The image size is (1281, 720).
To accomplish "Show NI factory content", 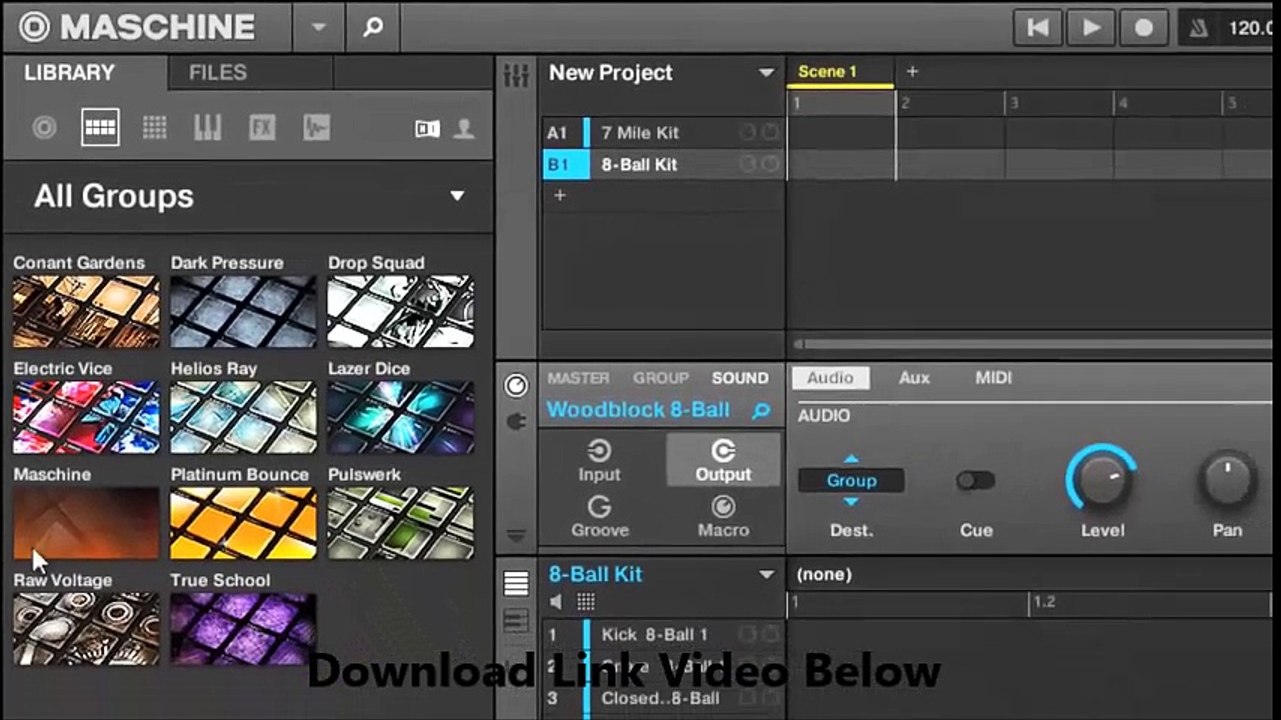I will tap(427, 128).
